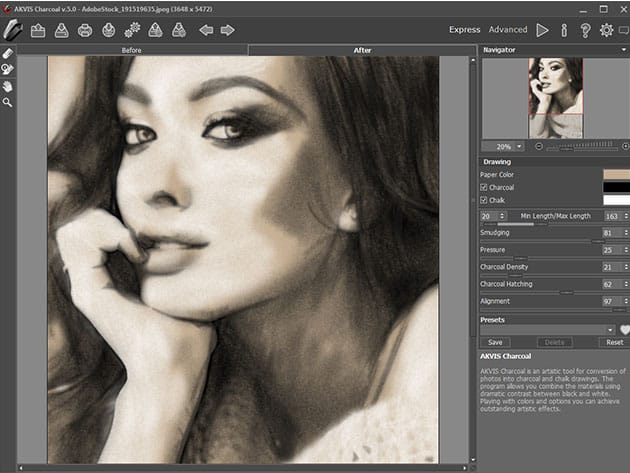
Task: Pick the Paper Color swatch
Action: pyautogui.click(x=616, y=174)
